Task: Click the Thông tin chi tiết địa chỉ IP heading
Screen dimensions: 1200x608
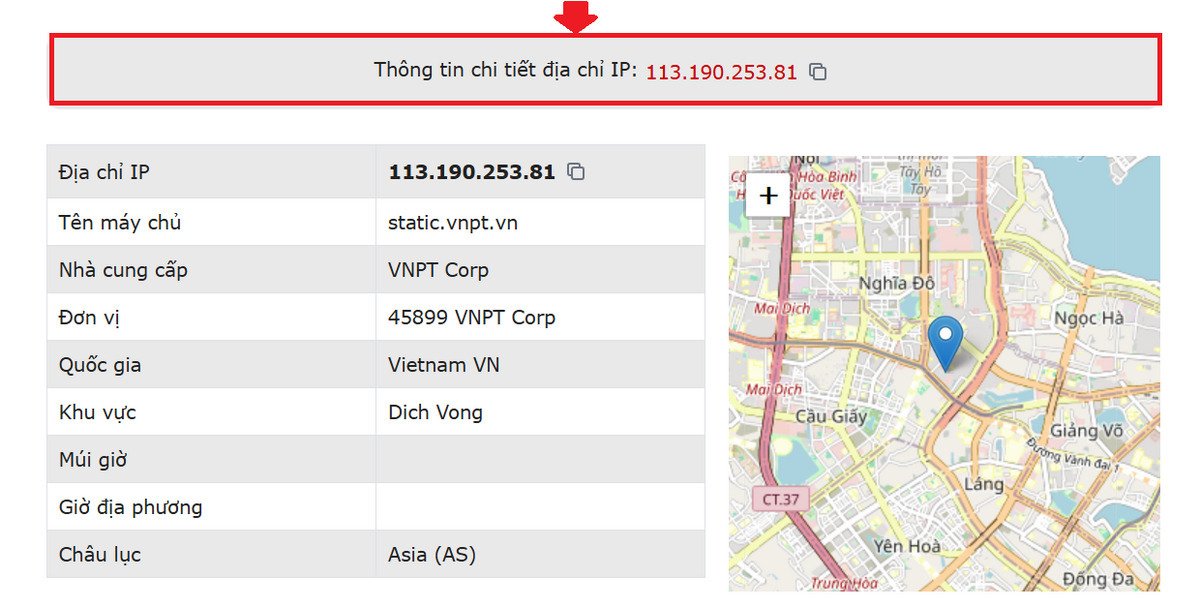Action: coord(505,70)
